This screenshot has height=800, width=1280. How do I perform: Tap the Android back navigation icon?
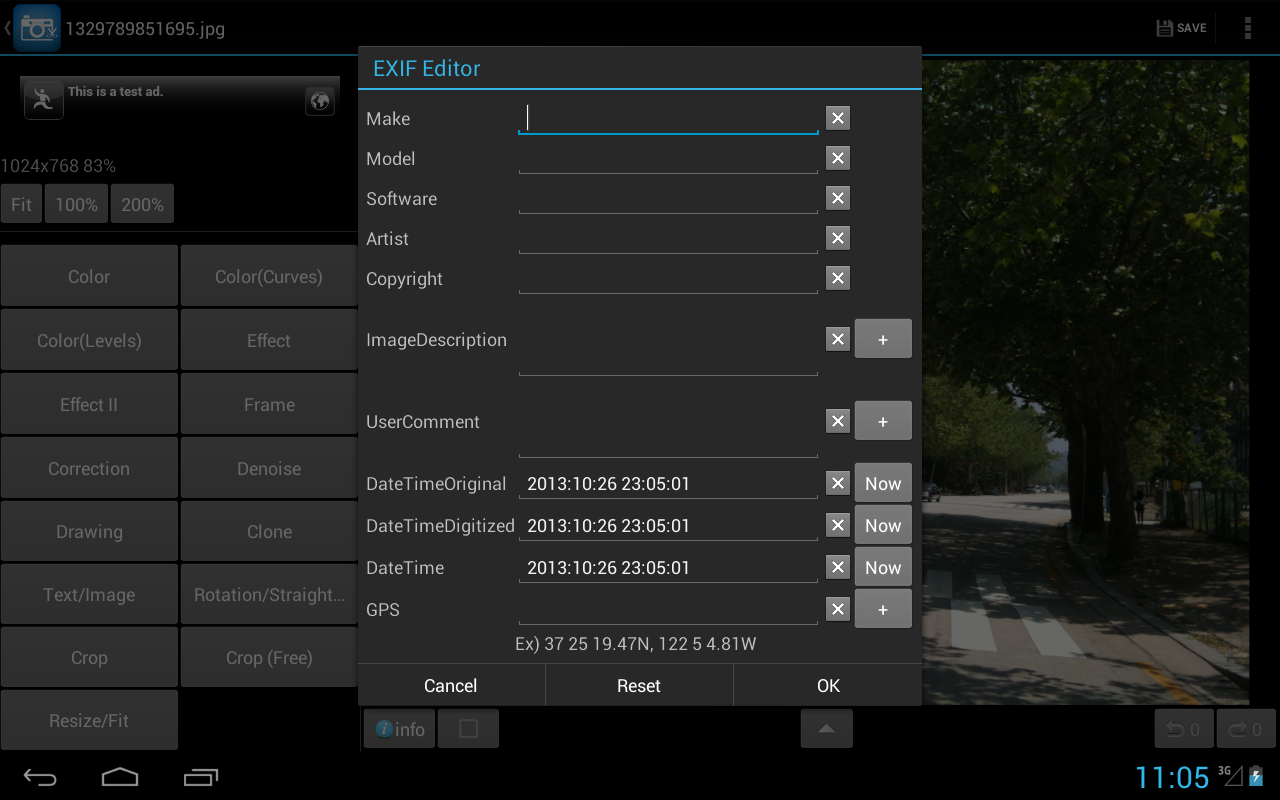coord(40,777)
